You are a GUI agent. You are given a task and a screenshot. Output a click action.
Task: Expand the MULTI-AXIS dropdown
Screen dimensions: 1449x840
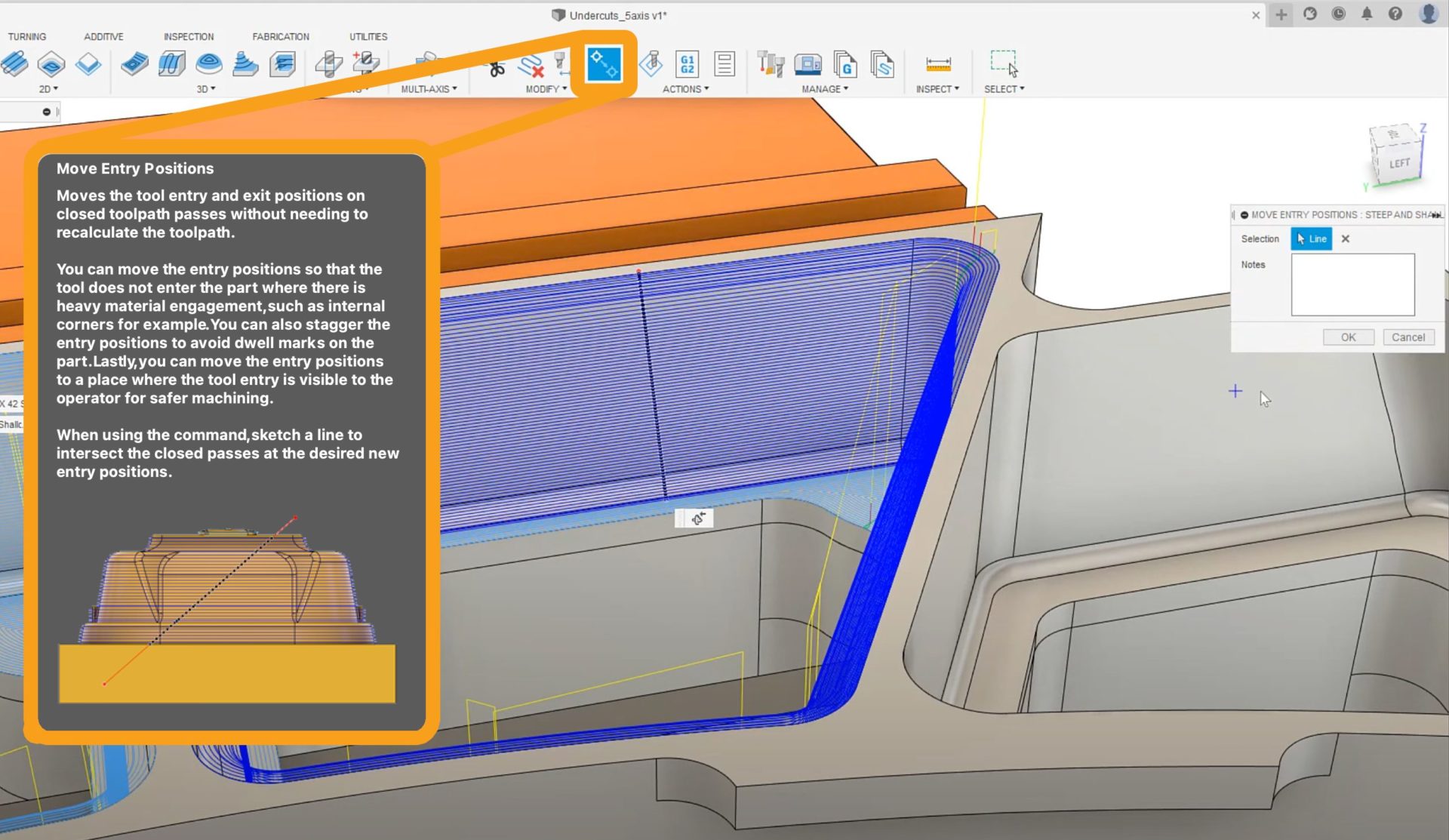click(429, 89)
